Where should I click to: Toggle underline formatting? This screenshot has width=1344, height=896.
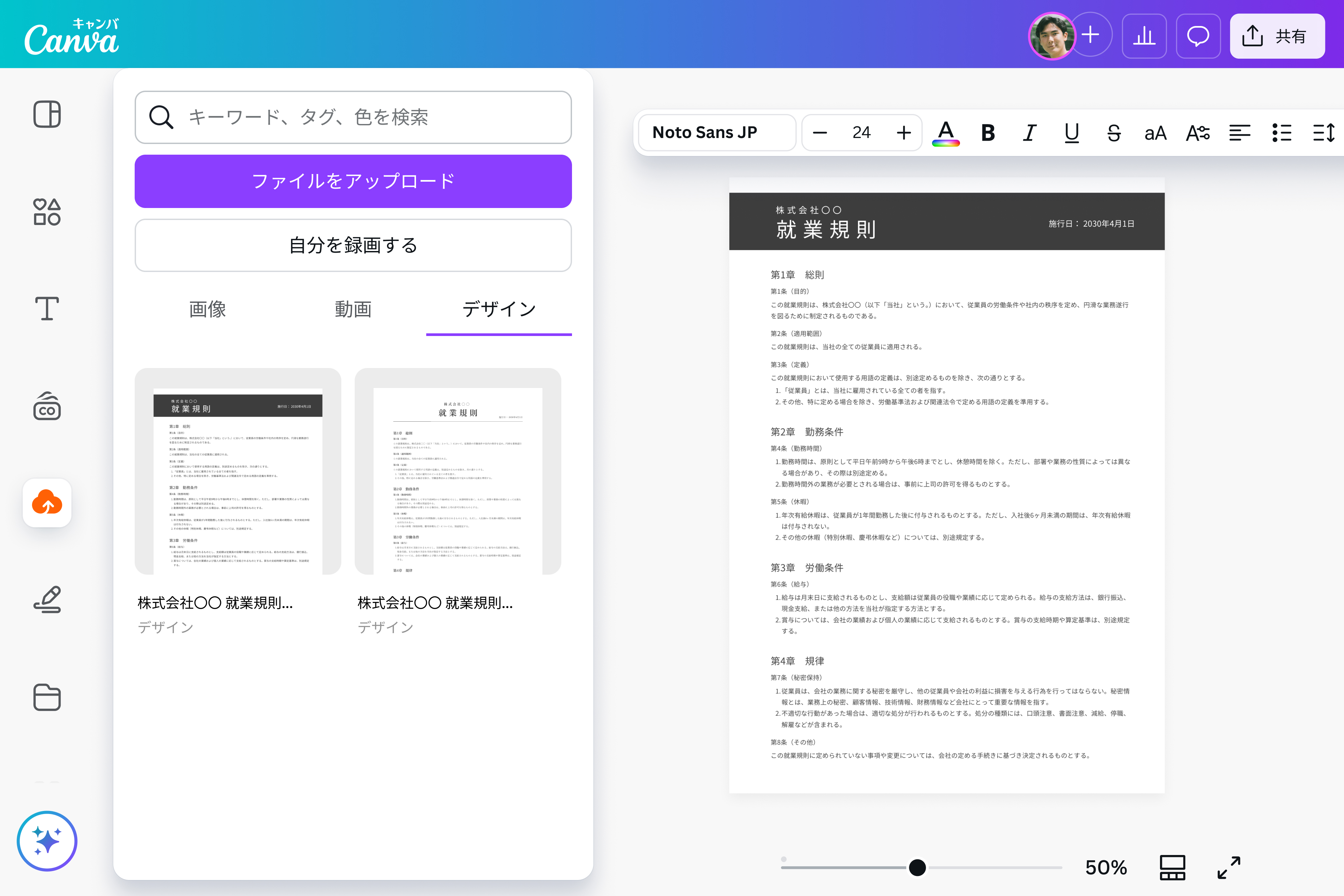point(1072,133)
